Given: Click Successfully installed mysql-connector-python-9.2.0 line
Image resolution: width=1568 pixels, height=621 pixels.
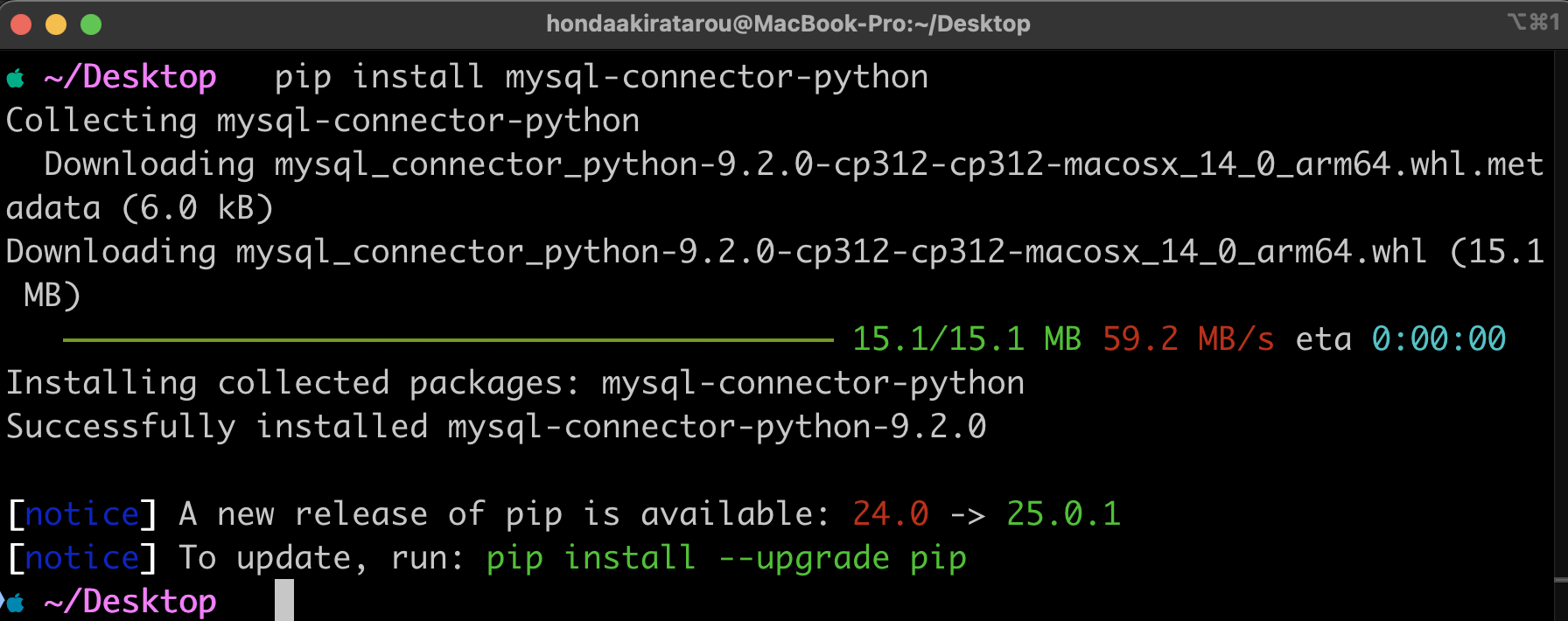Looking at the screenshot, I should pyautogui.click(x=494, y=426).
